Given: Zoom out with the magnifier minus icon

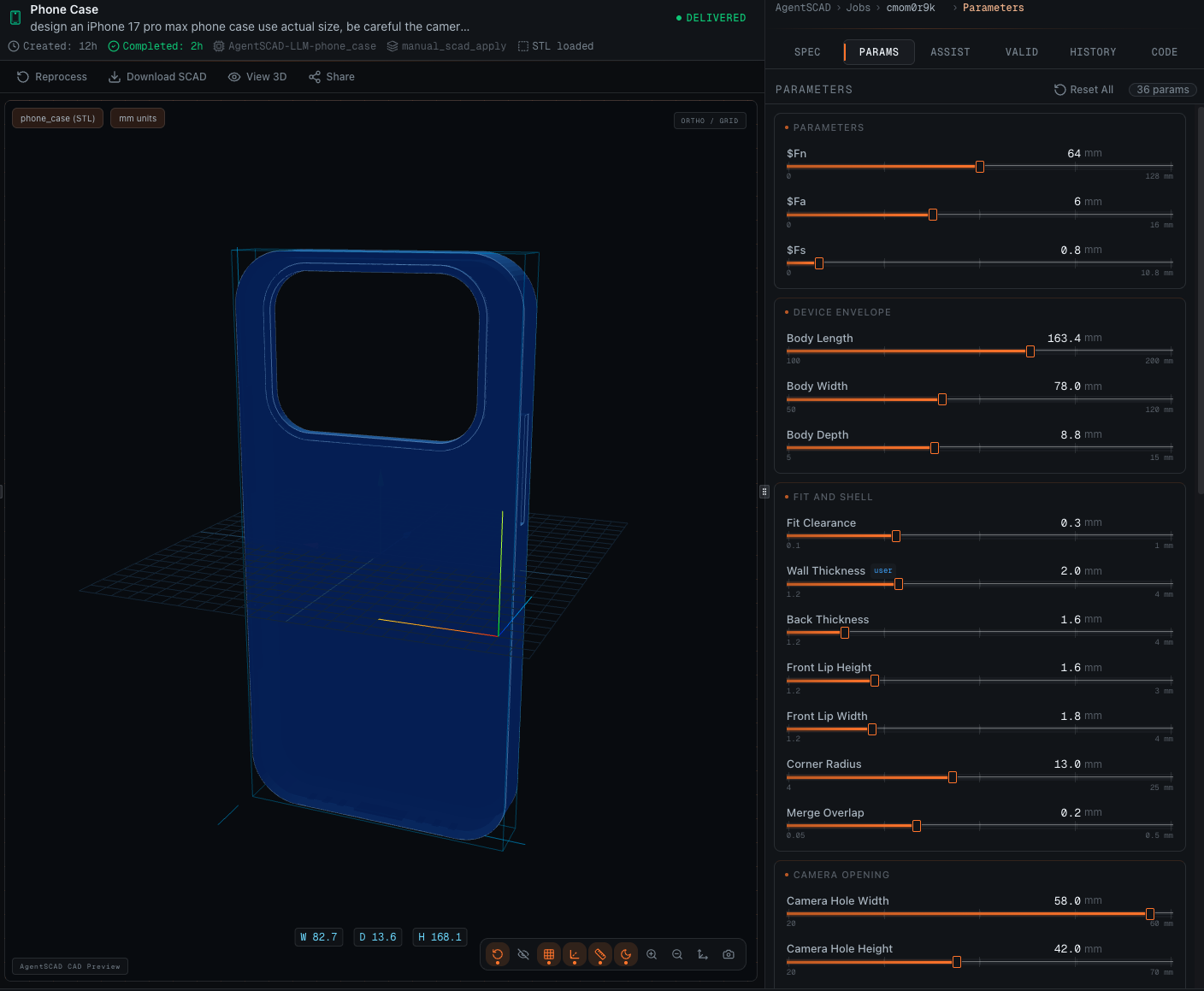Looking at the screenshot, I should tap(677, 954).
